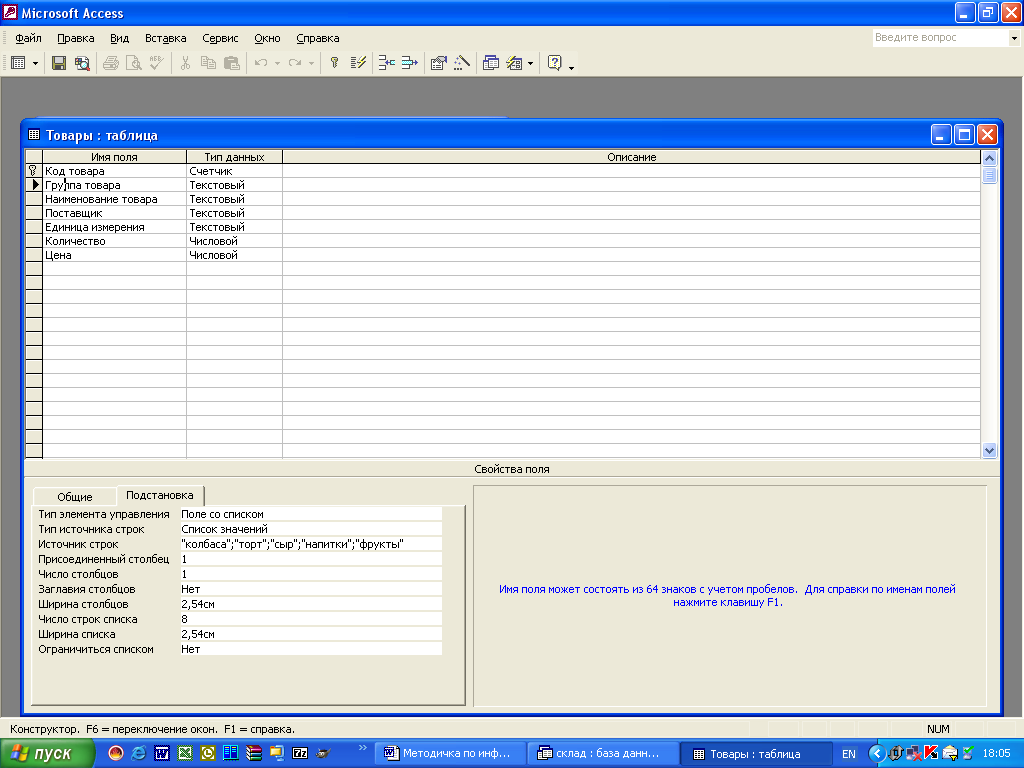Open the пуск Start button

pos(46,754)
